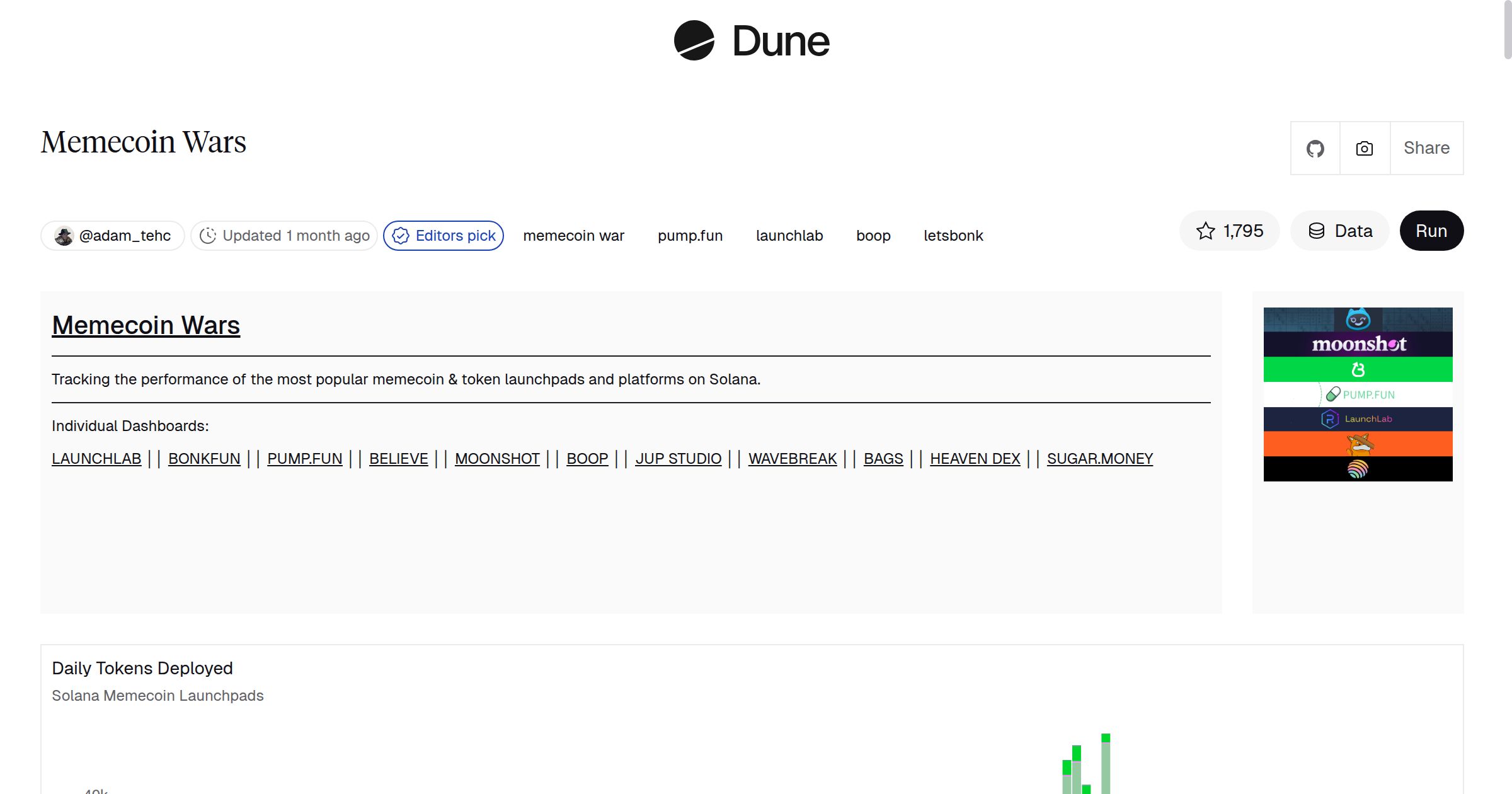Open the GitHub icon next to Share

click(1315, 147)
